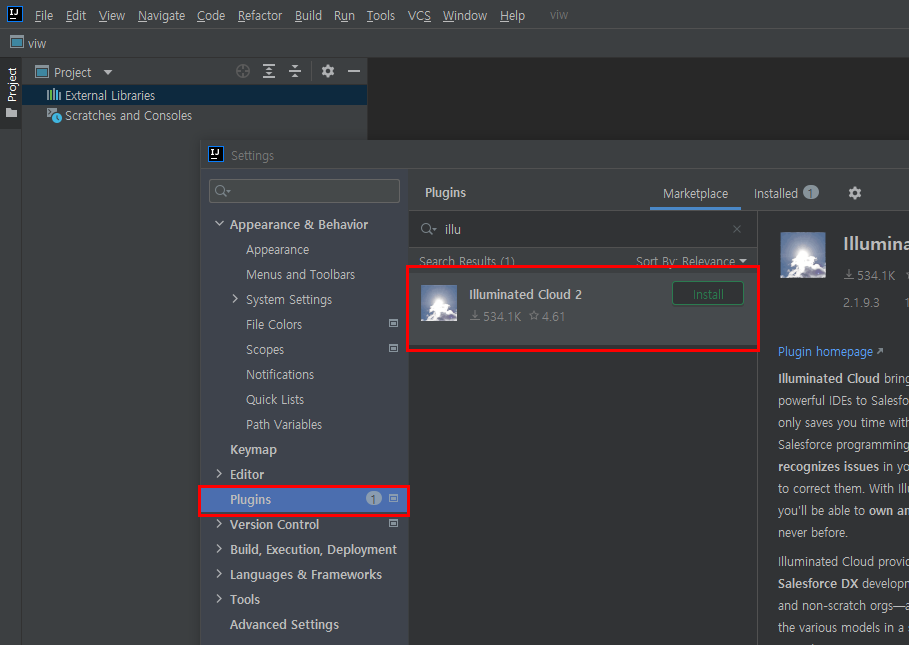Expand the Tools settings node

[219, 599]
